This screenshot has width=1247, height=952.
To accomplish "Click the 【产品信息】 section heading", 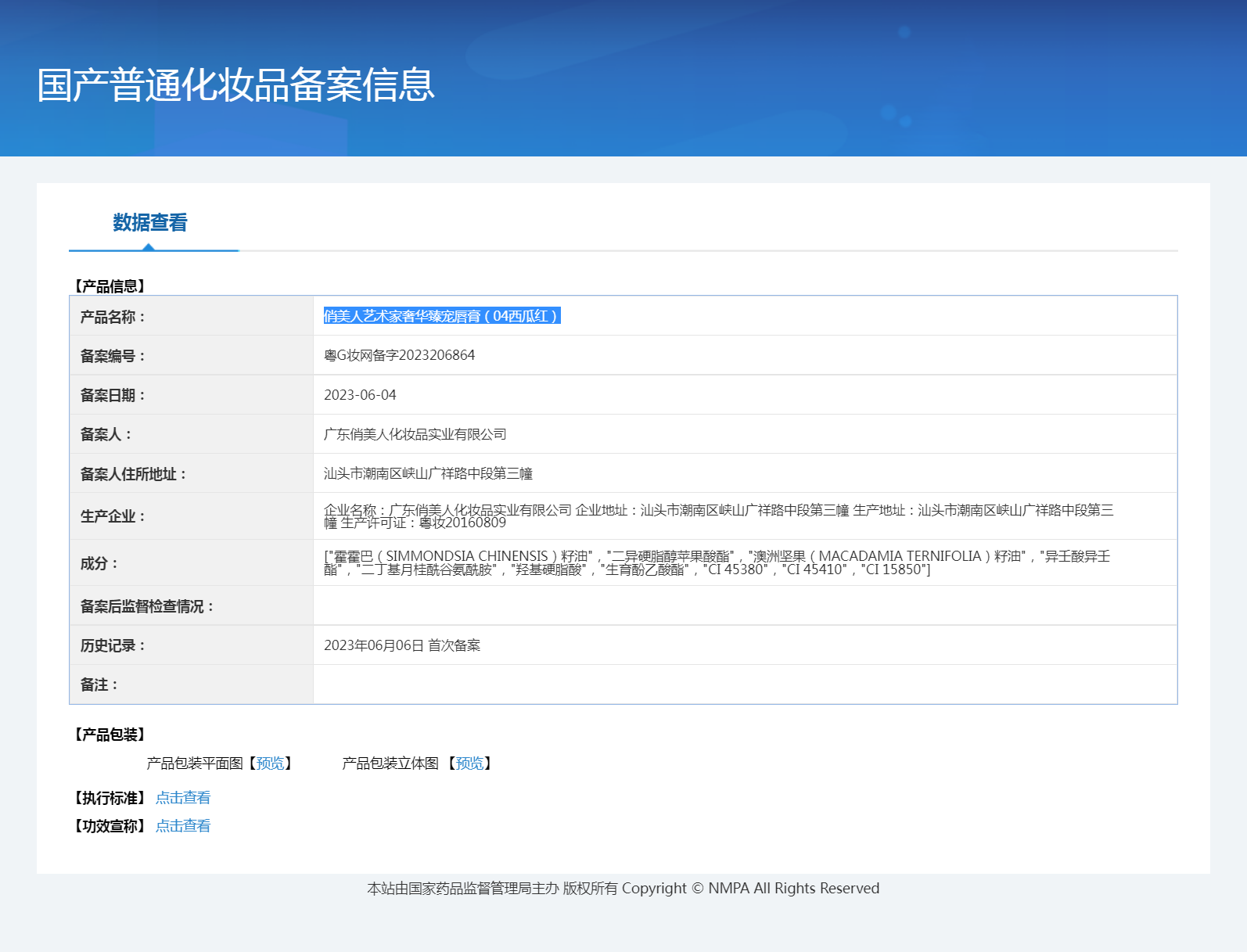I will coord(110,286).
